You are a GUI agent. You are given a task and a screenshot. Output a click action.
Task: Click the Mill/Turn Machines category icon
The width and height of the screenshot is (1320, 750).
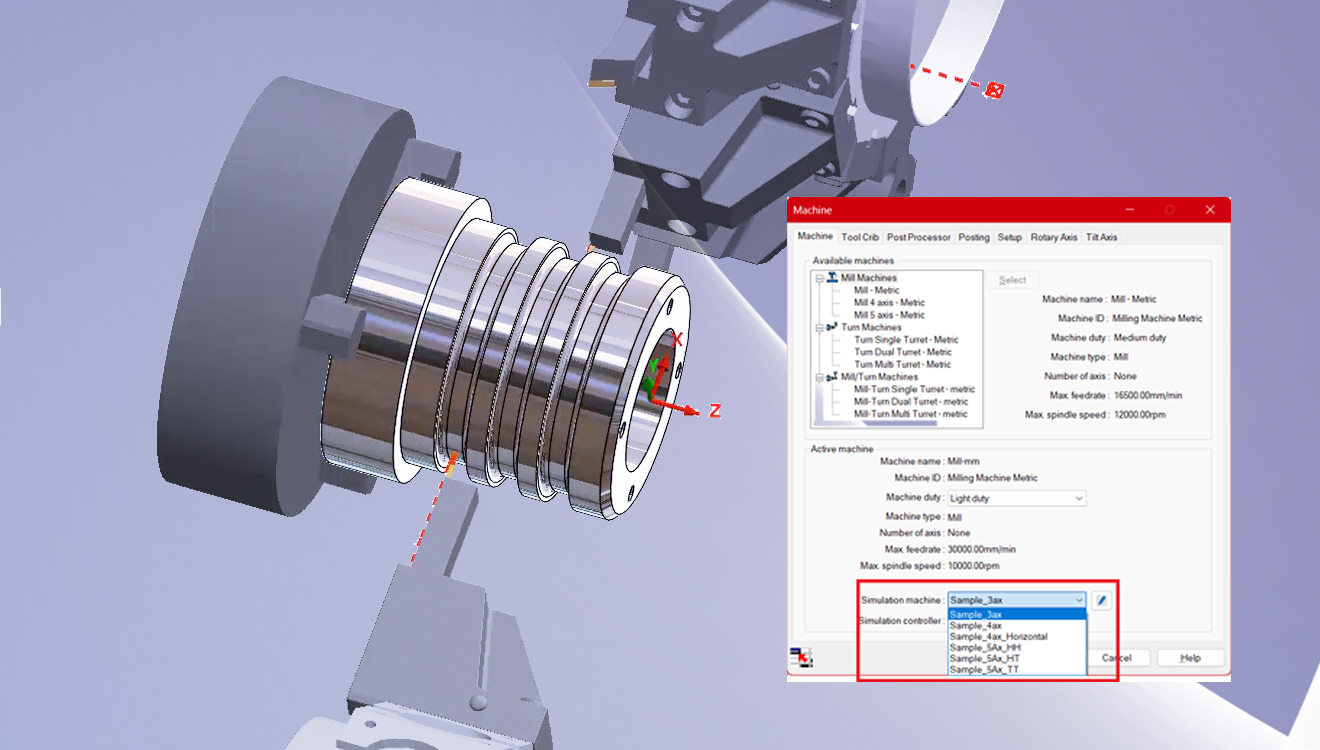coord(832,377)
